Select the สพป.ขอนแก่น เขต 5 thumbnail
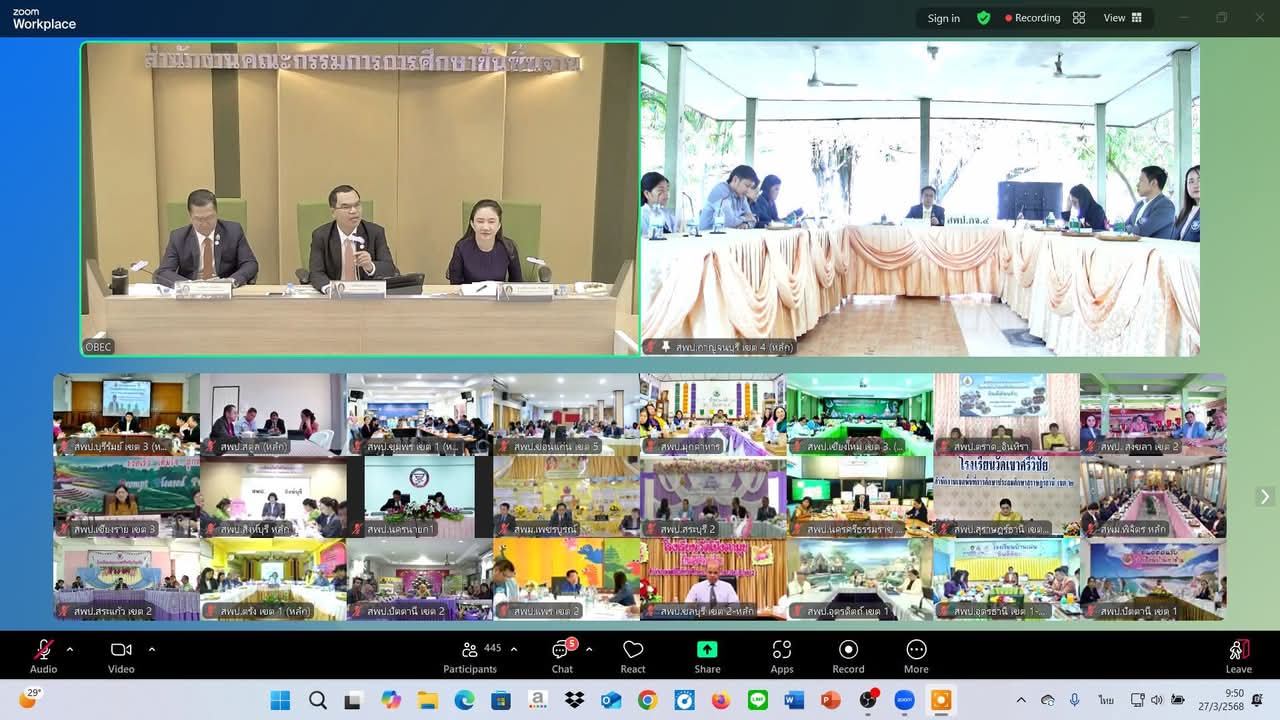Image resolution: width=1280 pixels, height=720 pixels. pyautogui.click(x=566, y=414)
